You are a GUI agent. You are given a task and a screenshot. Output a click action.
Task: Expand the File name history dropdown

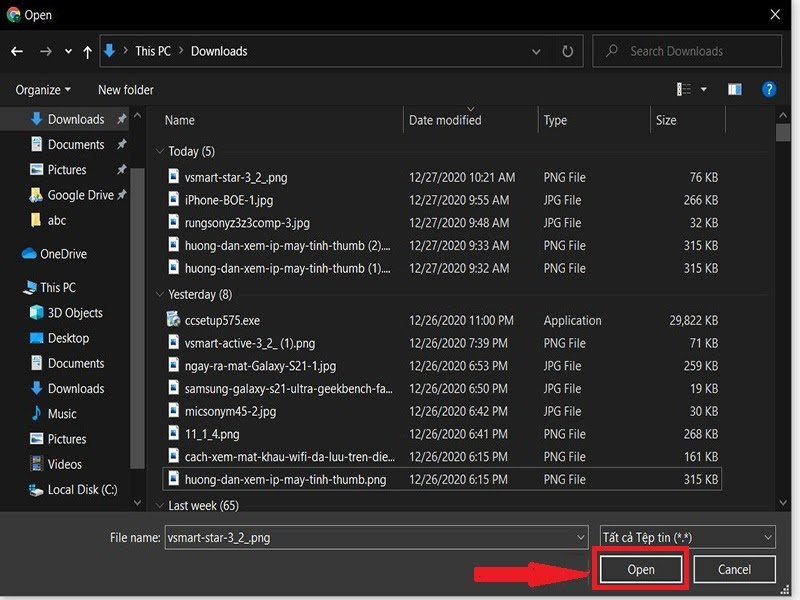point(581,538)
